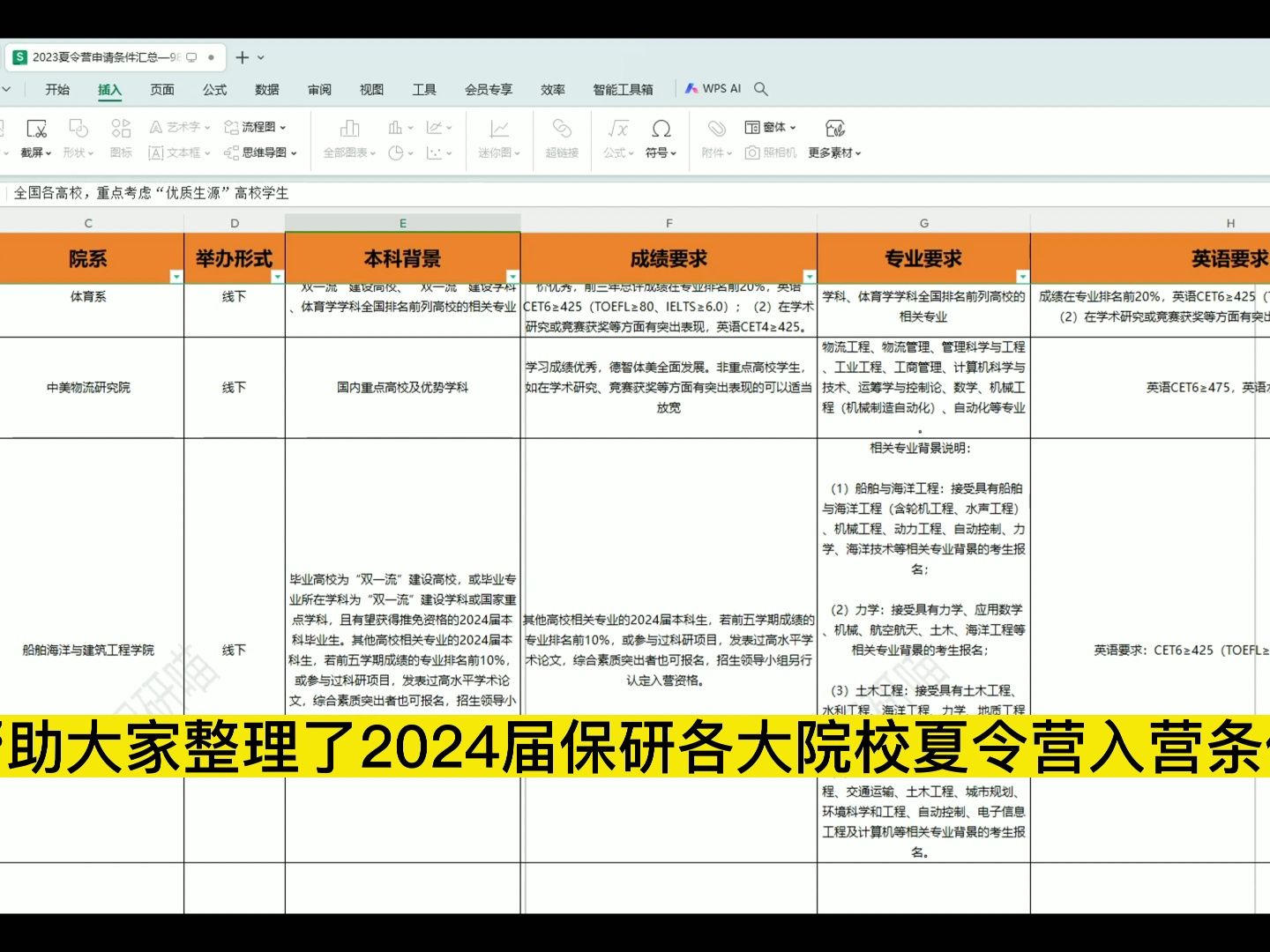1270x952 pixels.
Task: Open the 效率 ribbon tab
Action: click(553, 89)
